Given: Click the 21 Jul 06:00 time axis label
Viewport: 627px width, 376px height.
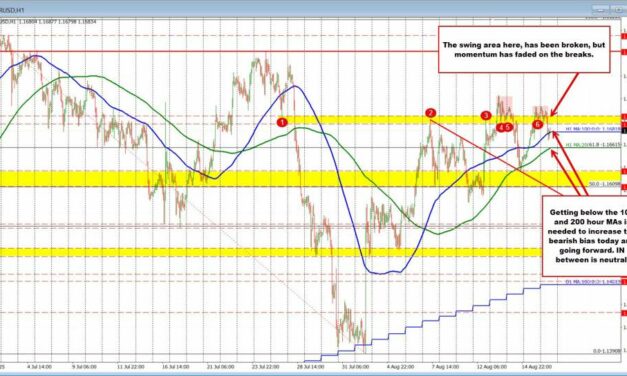Looking at the screenshot, I should point(220,366).
